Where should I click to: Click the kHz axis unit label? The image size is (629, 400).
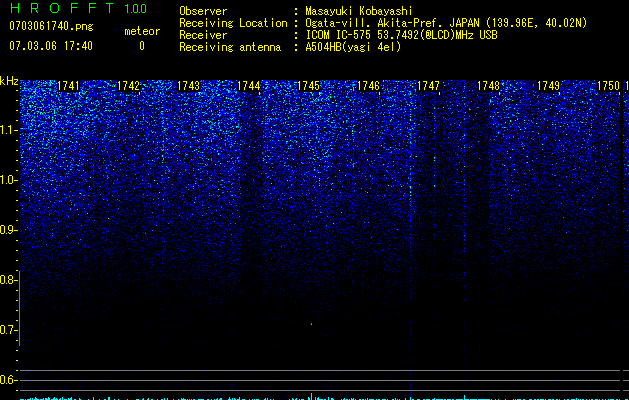[x=9, y=81]
